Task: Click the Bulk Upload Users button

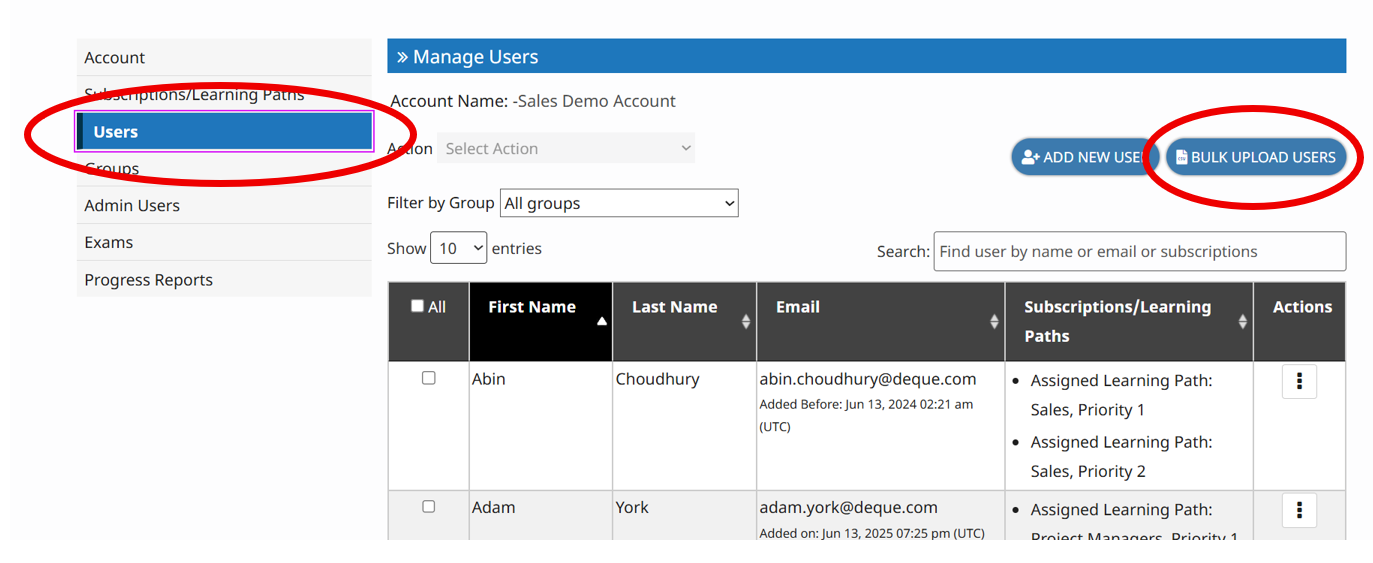Action: click(1256, 157)
